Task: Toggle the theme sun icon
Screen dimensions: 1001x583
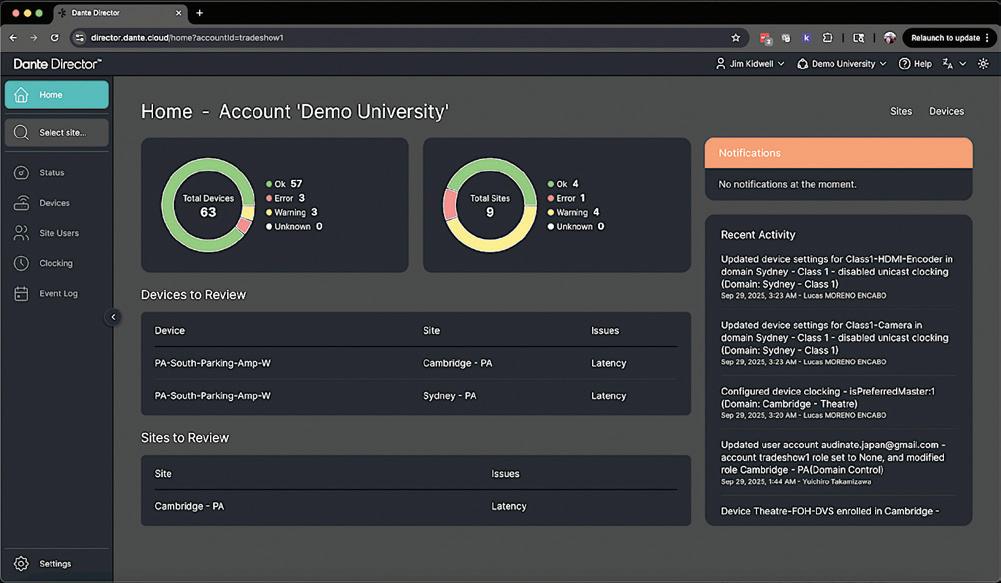Action: pos(983,64)
